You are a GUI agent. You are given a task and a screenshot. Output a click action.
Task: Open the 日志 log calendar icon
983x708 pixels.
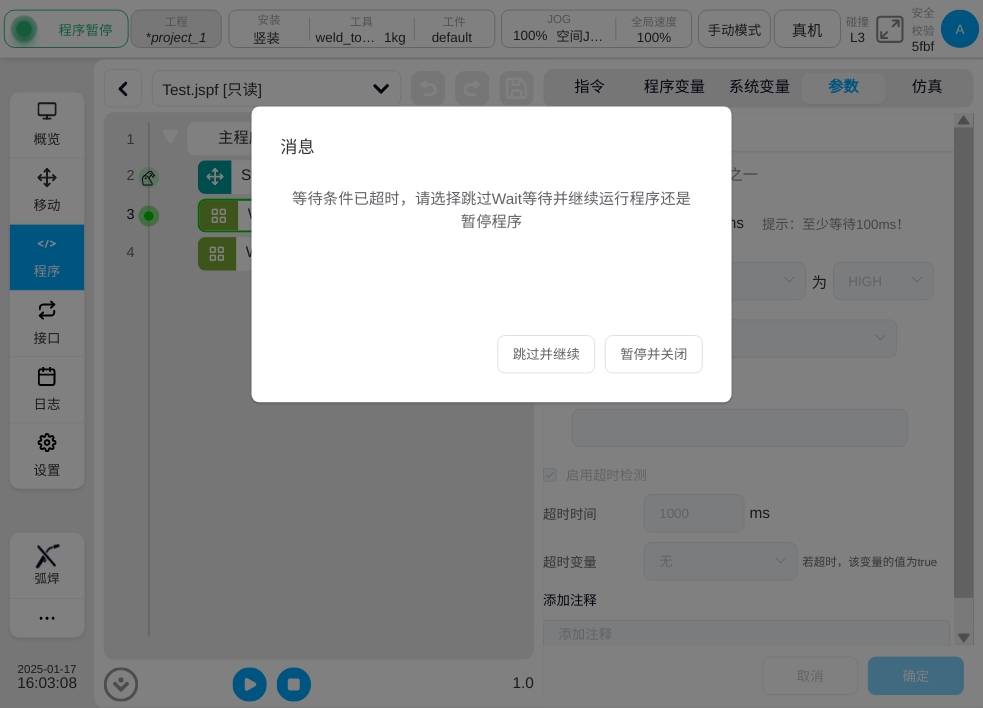click(x=47, y=388)
